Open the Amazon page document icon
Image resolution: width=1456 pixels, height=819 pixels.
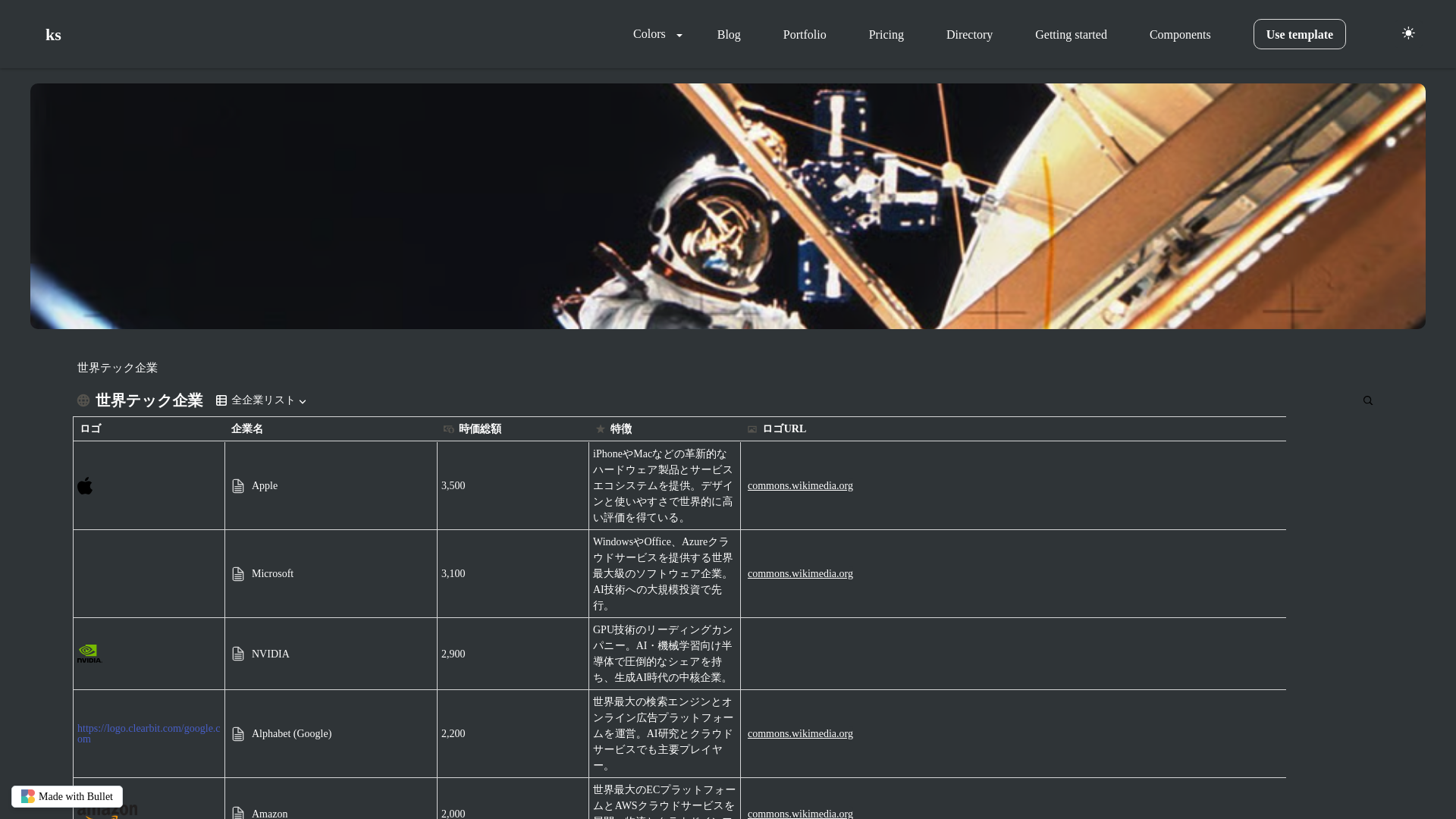coord(238,813)
